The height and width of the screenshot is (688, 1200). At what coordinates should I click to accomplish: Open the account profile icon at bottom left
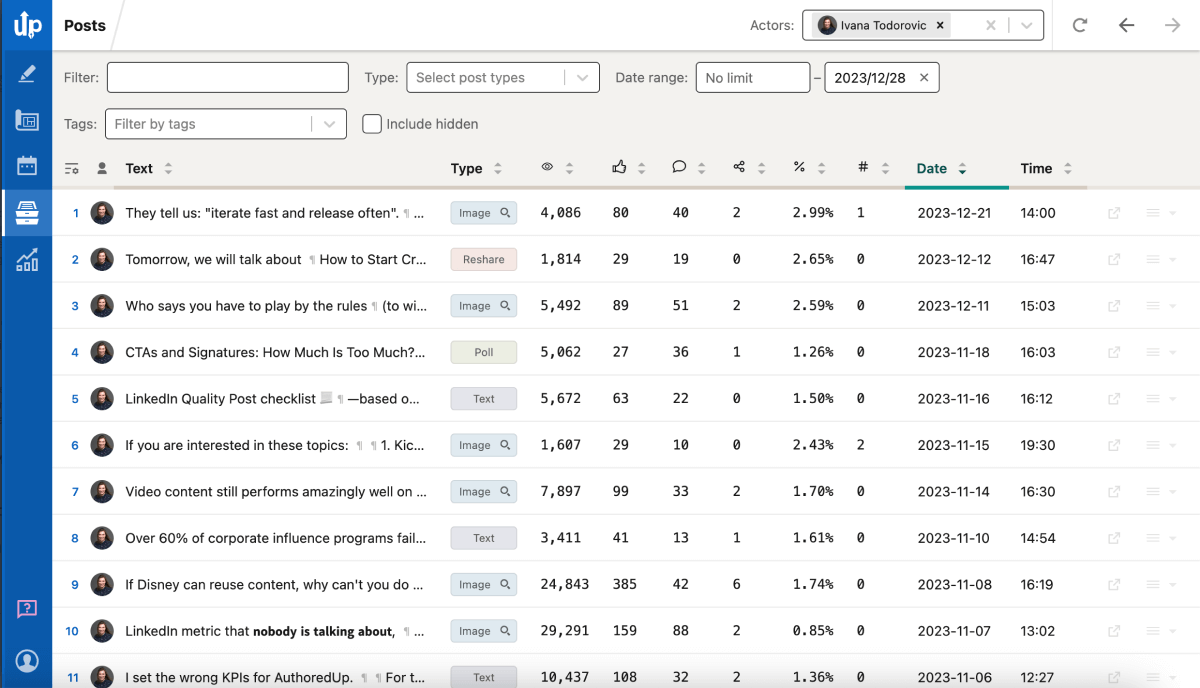tap(26, 661)
